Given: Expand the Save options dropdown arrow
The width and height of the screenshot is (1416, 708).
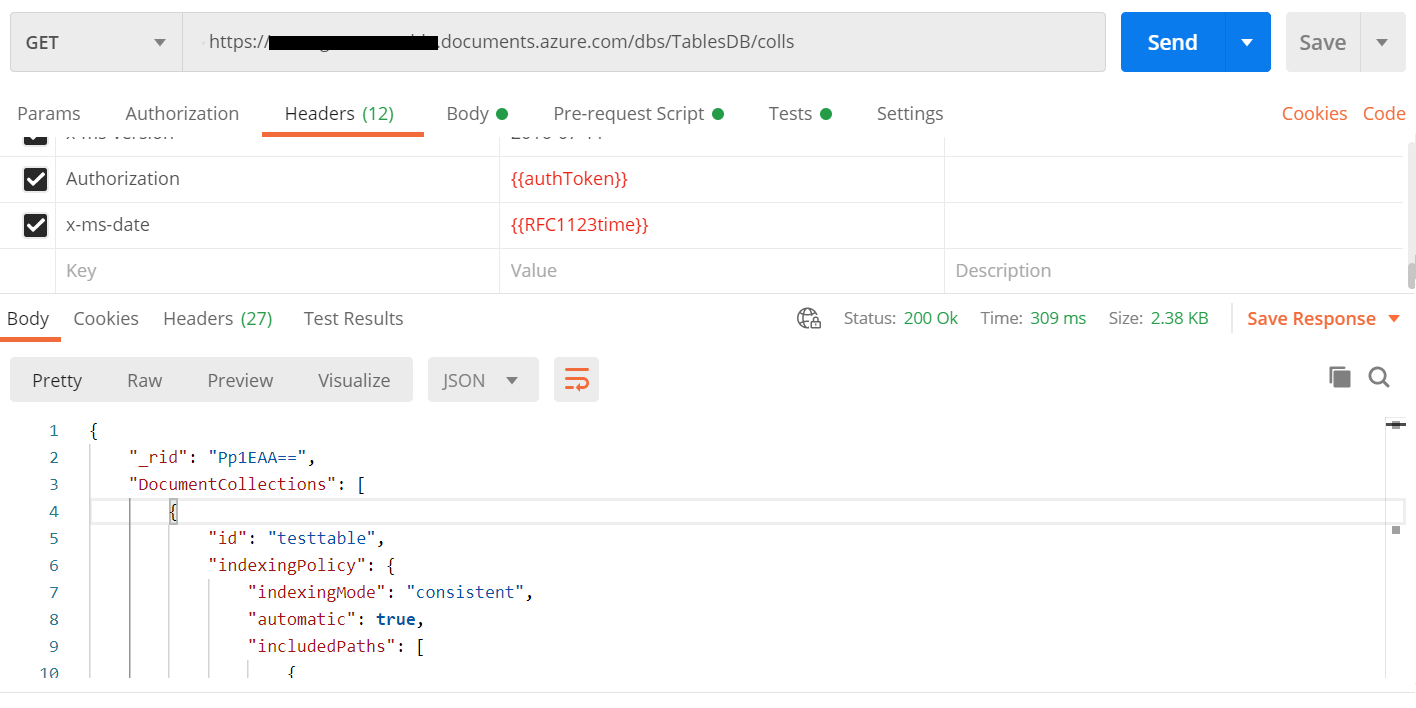Looking at the screenshot, I should [x=1383, y=42].
